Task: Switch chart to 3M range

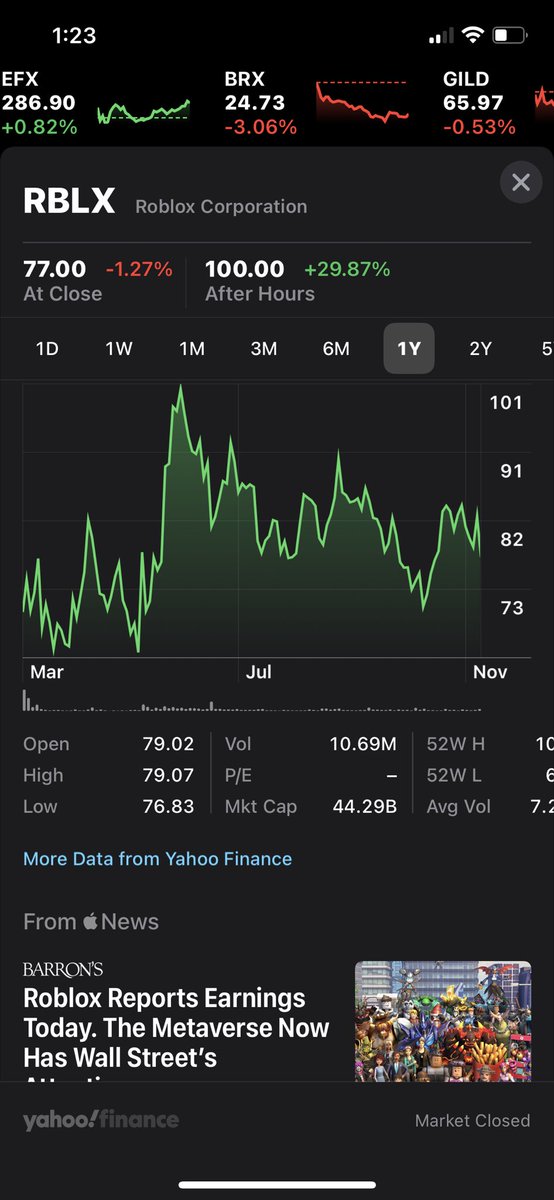Action: (x=264, y=349)
